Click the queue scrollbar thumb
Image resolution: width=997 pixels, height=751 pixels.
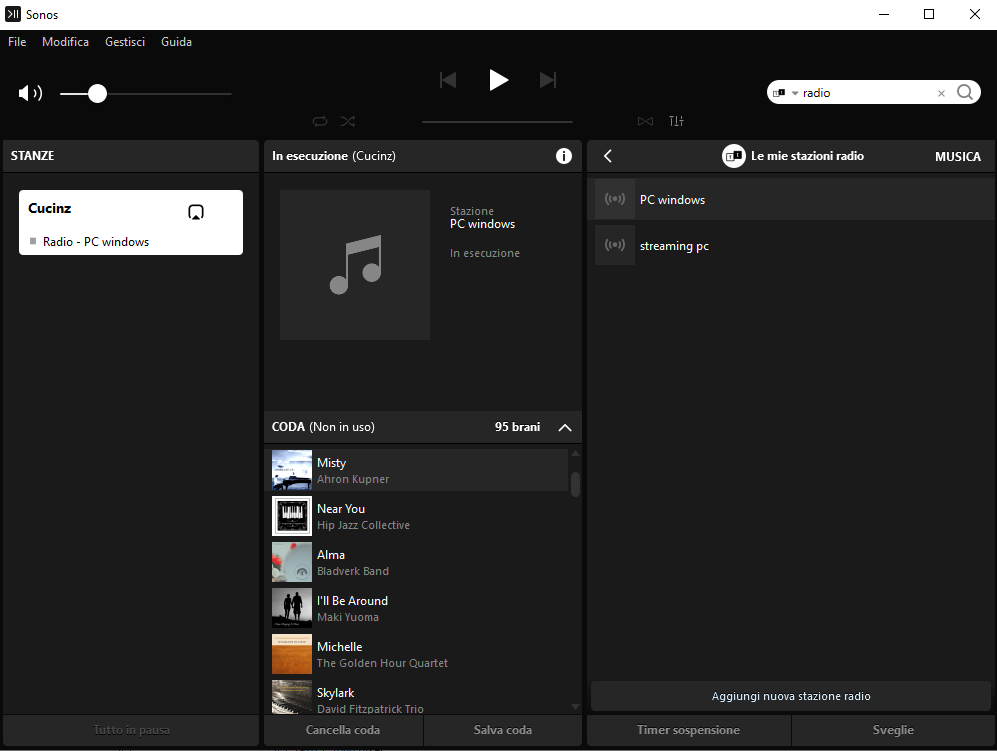click(575, 484)
